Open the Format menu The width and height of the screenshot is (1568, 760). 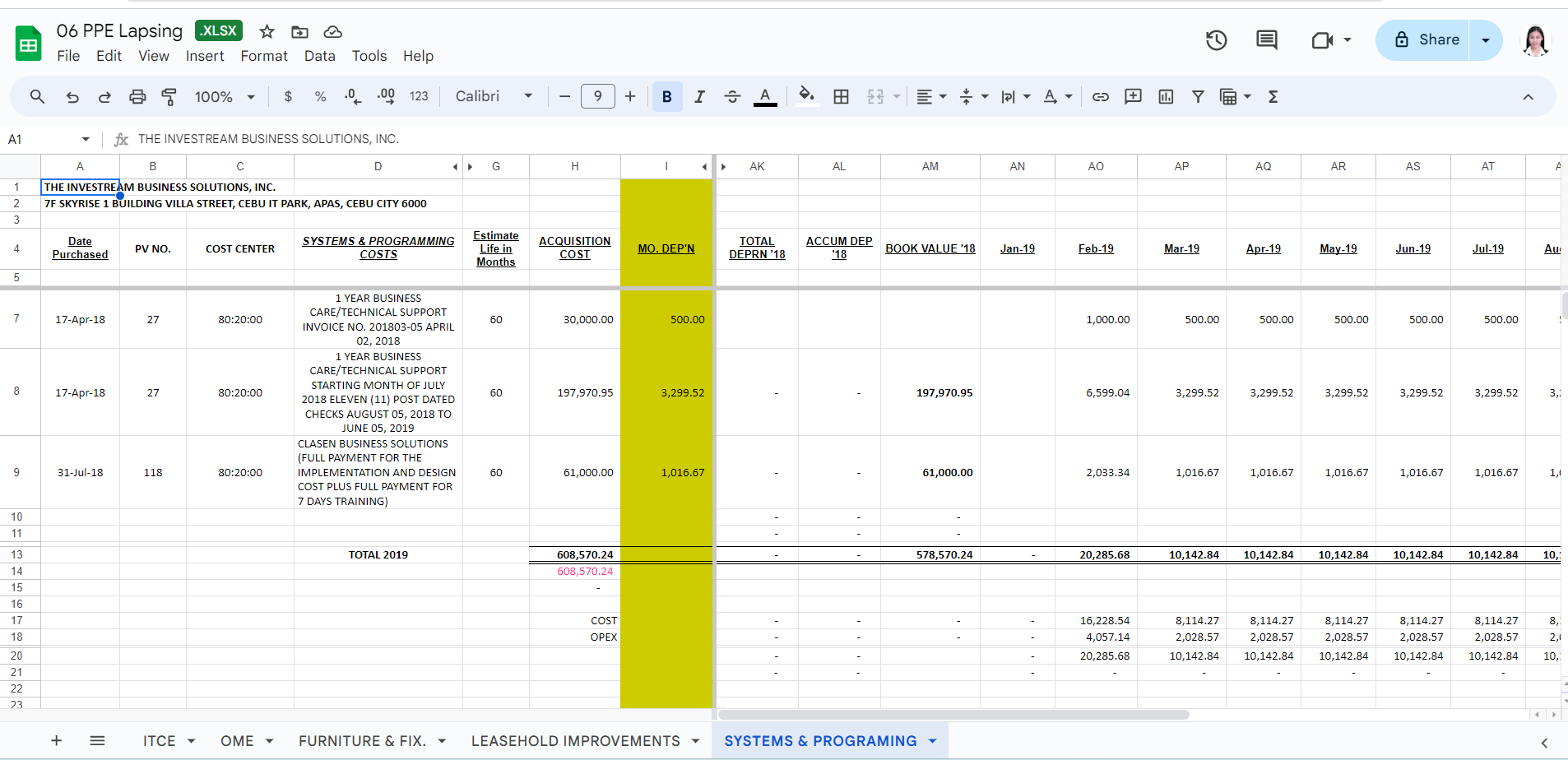263,56
